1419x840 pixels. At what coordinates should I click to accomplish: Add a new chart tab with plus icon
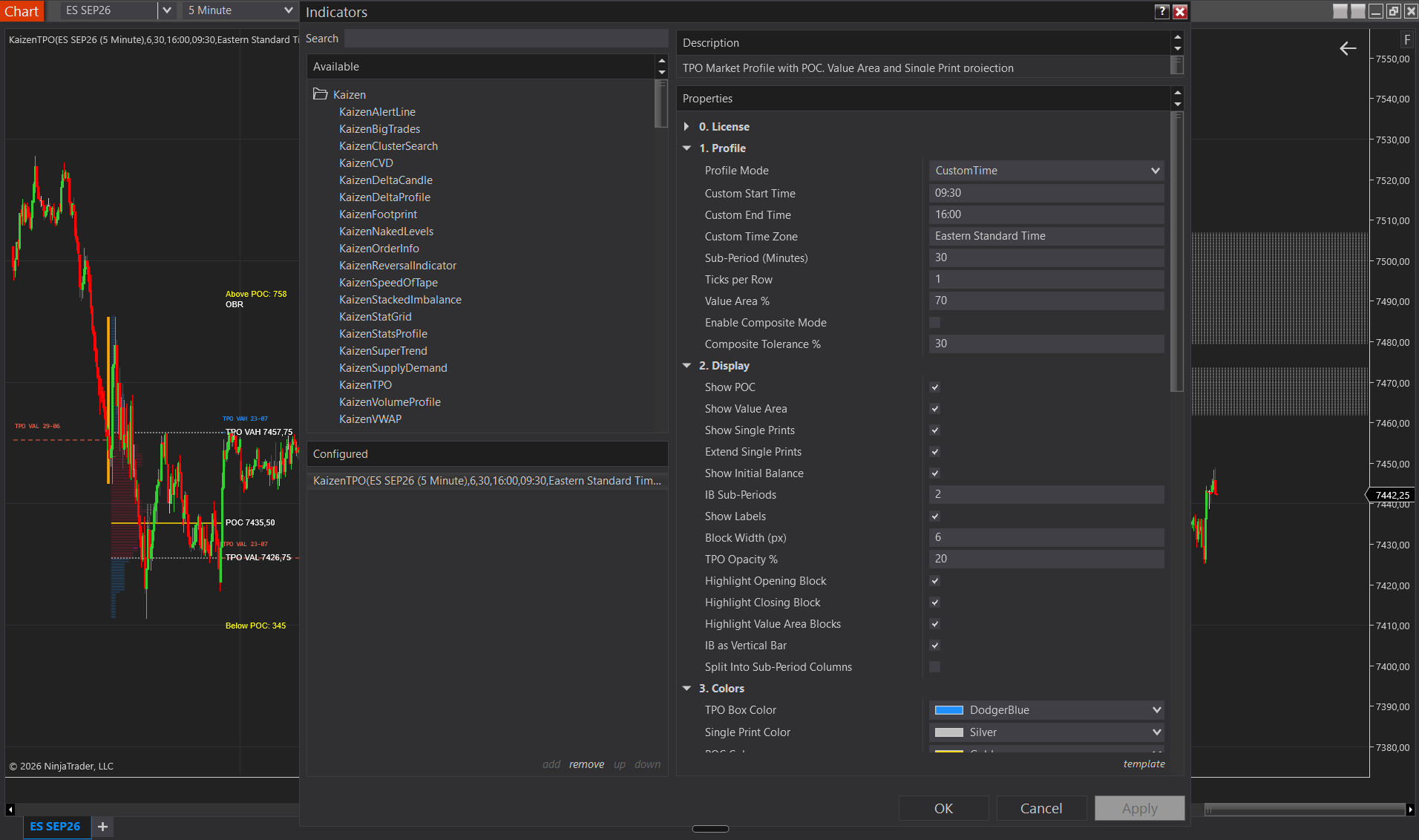click(102, 827)
